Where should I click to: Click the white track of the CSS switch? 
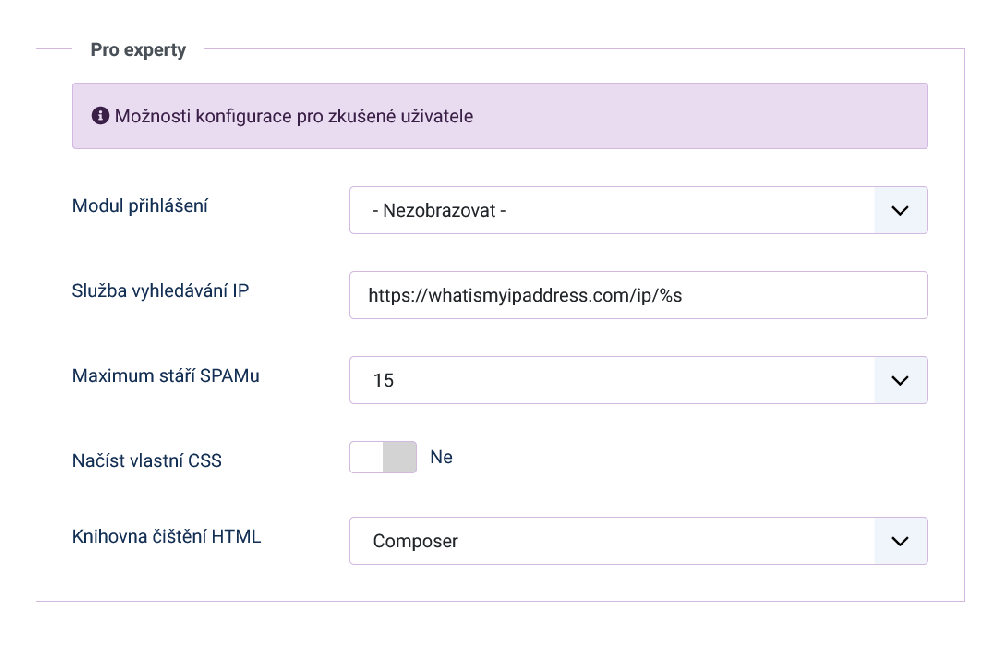367,457
